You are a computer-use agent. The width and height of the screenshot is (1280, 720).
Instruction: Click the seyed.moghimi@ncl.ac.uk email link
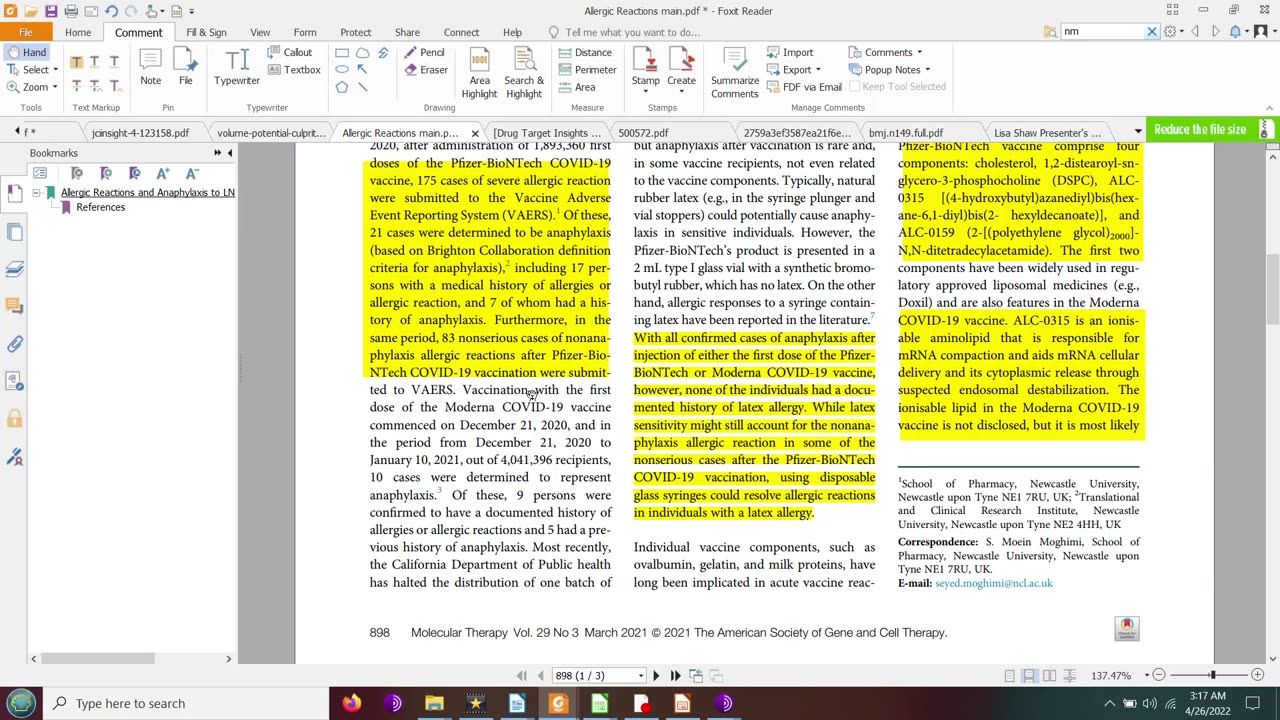pos(994,583)
